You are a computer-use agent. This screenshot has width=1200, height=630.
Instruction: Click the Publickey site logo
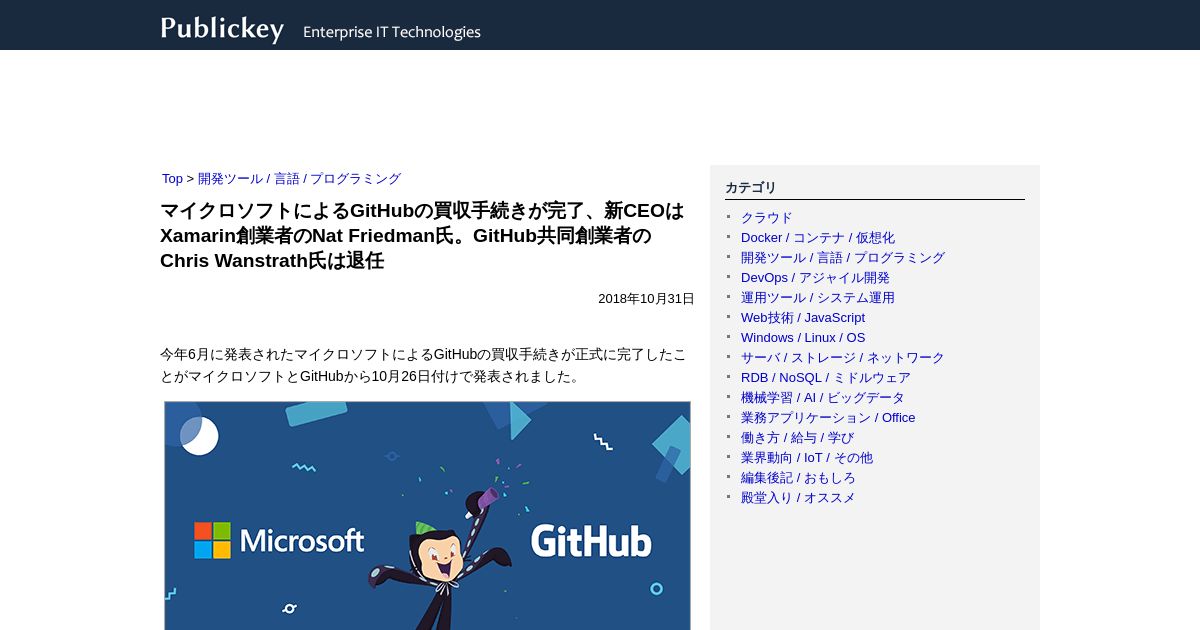[x=222, y=29]
